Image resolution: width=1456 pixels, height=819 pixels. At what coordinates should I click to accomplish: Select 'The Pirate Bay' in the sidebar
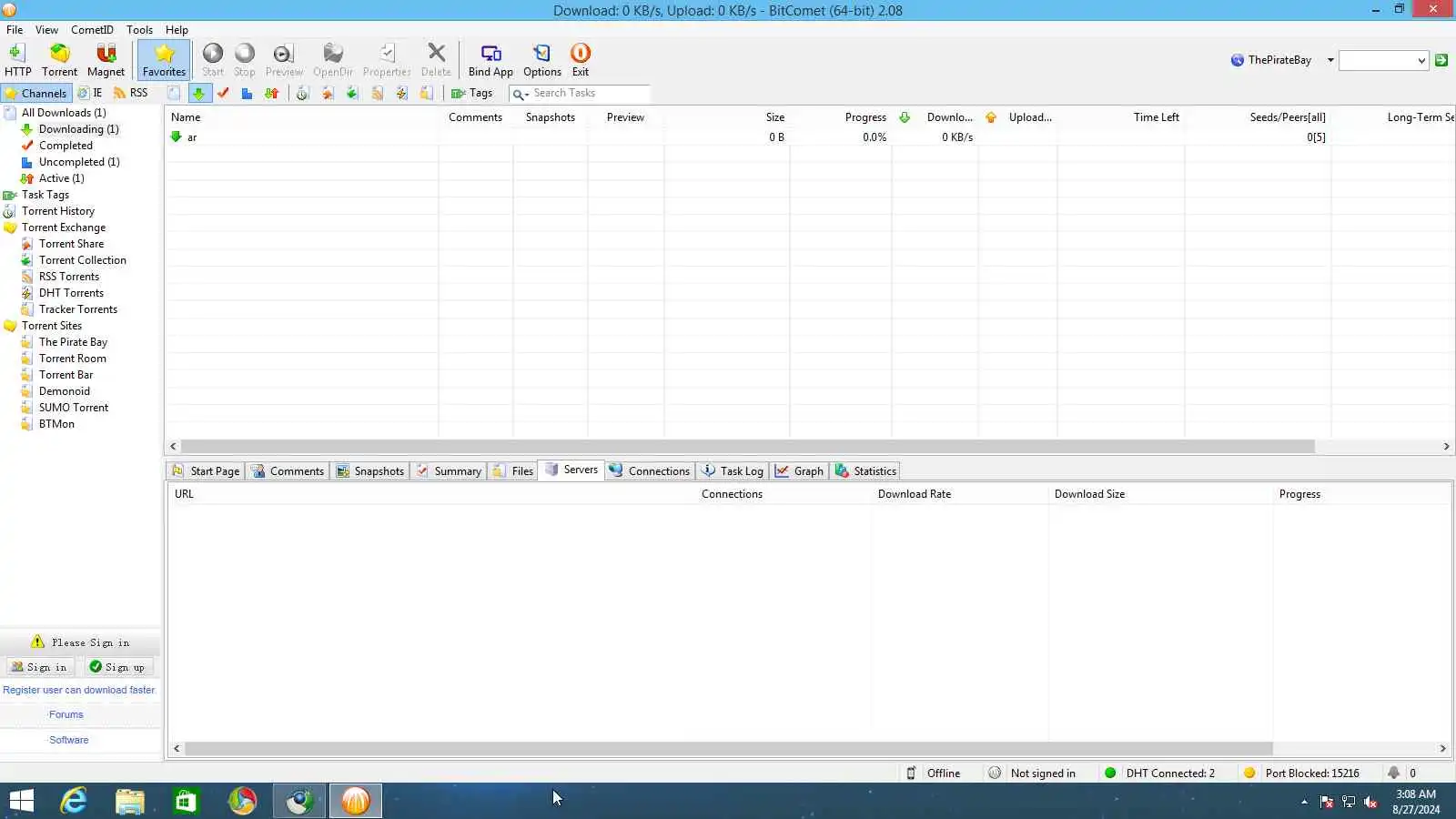(73, 342)
